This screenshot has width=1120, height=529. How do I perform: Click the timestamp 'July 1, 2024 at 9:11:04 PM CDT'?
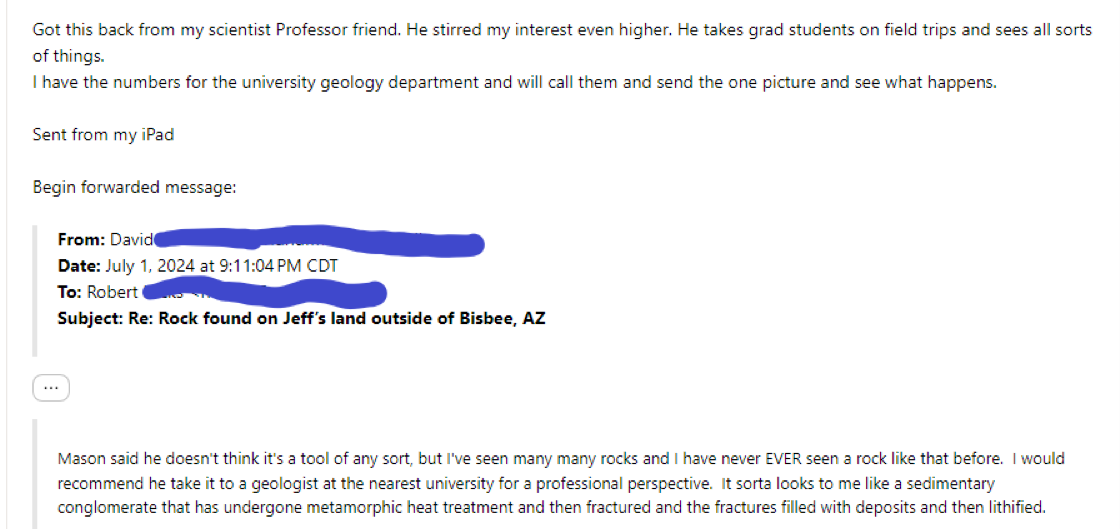(221, 266)
